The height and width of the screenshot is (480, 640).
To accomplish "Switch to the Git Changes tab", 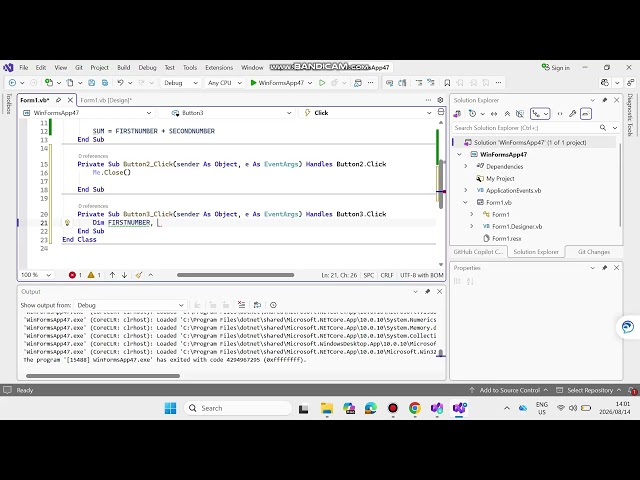I will (x=593, y=252).
